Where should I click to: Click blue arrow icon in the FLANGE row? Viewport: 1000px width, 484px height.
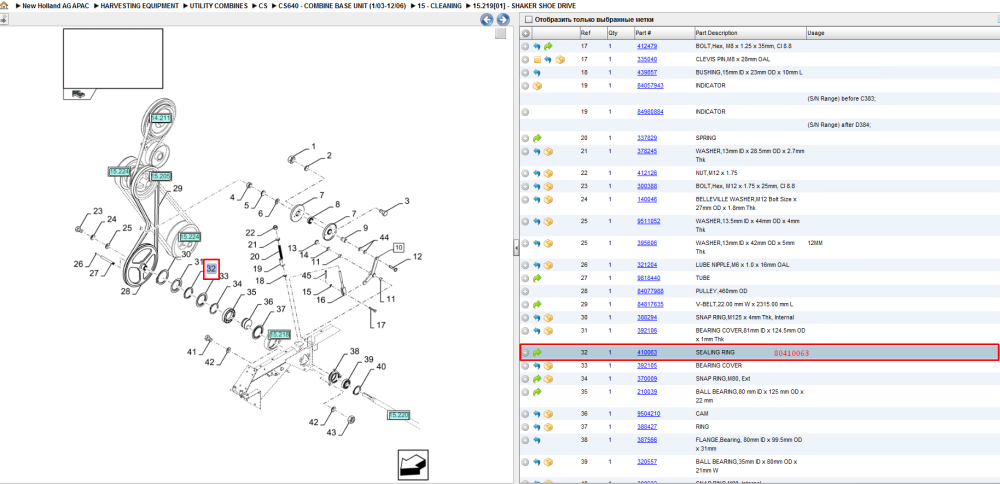click(537, 440)
